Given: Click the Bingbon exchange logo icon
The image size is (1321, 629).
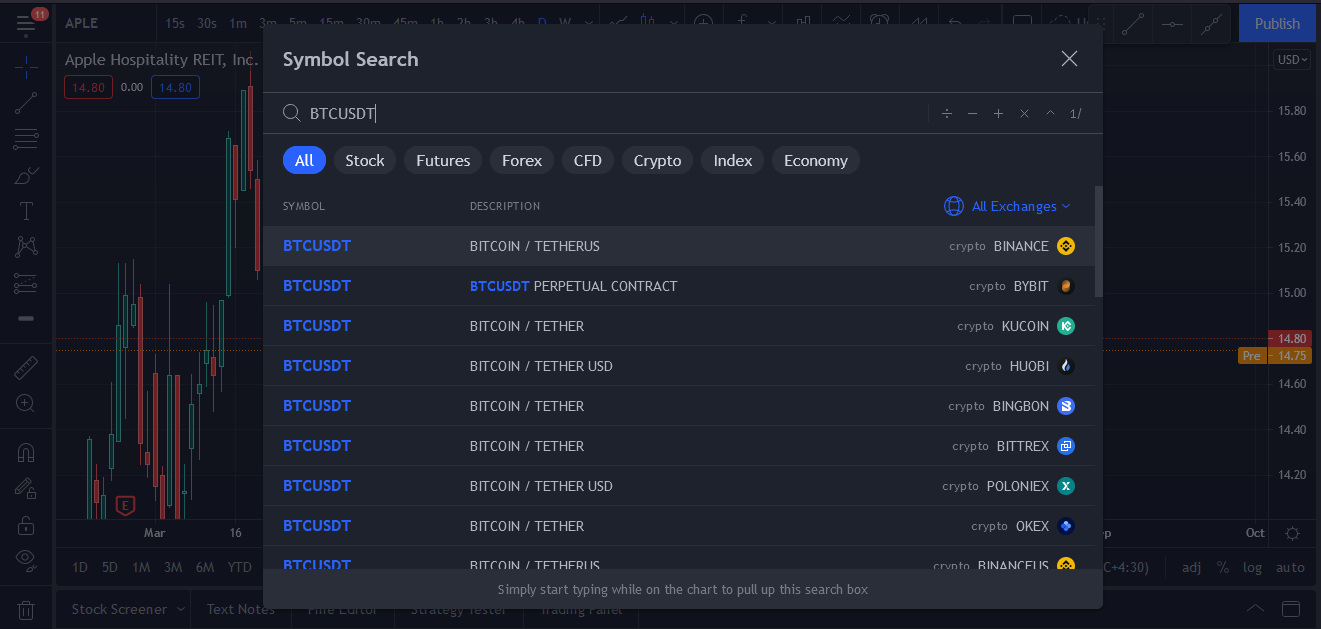Looking at the screenshot, I should point(1066,406).
